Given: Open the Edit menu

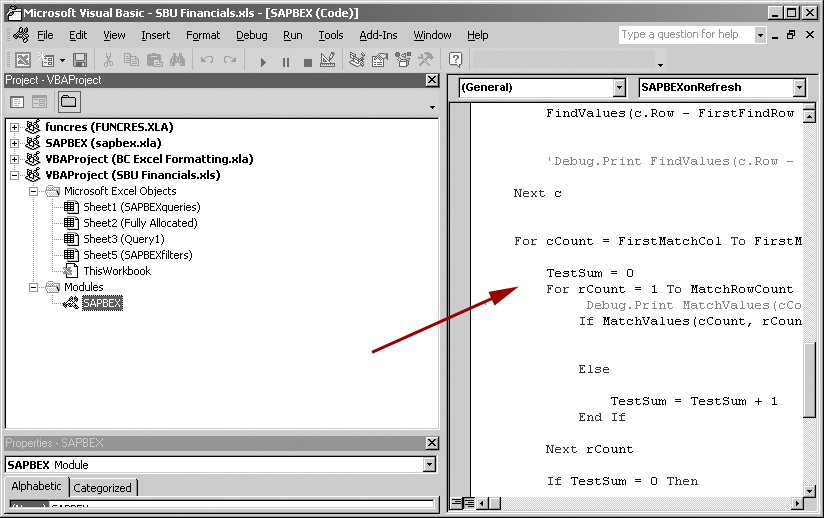Looking at the screenshot, I should click(x=78, y=35).
